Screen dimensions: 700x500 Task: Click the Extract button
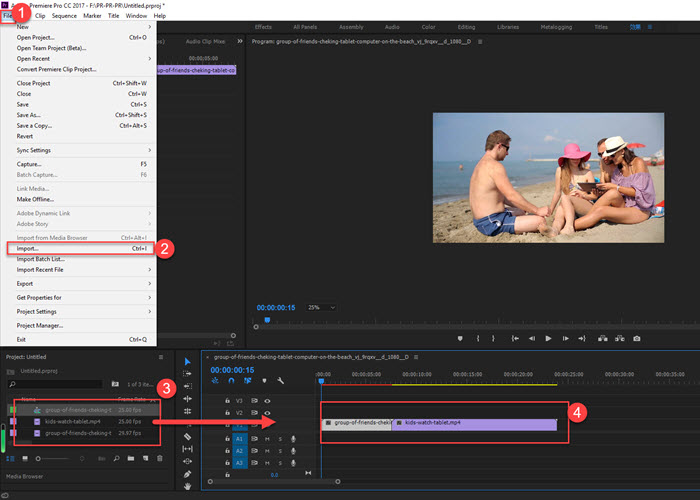pos(620,338)
